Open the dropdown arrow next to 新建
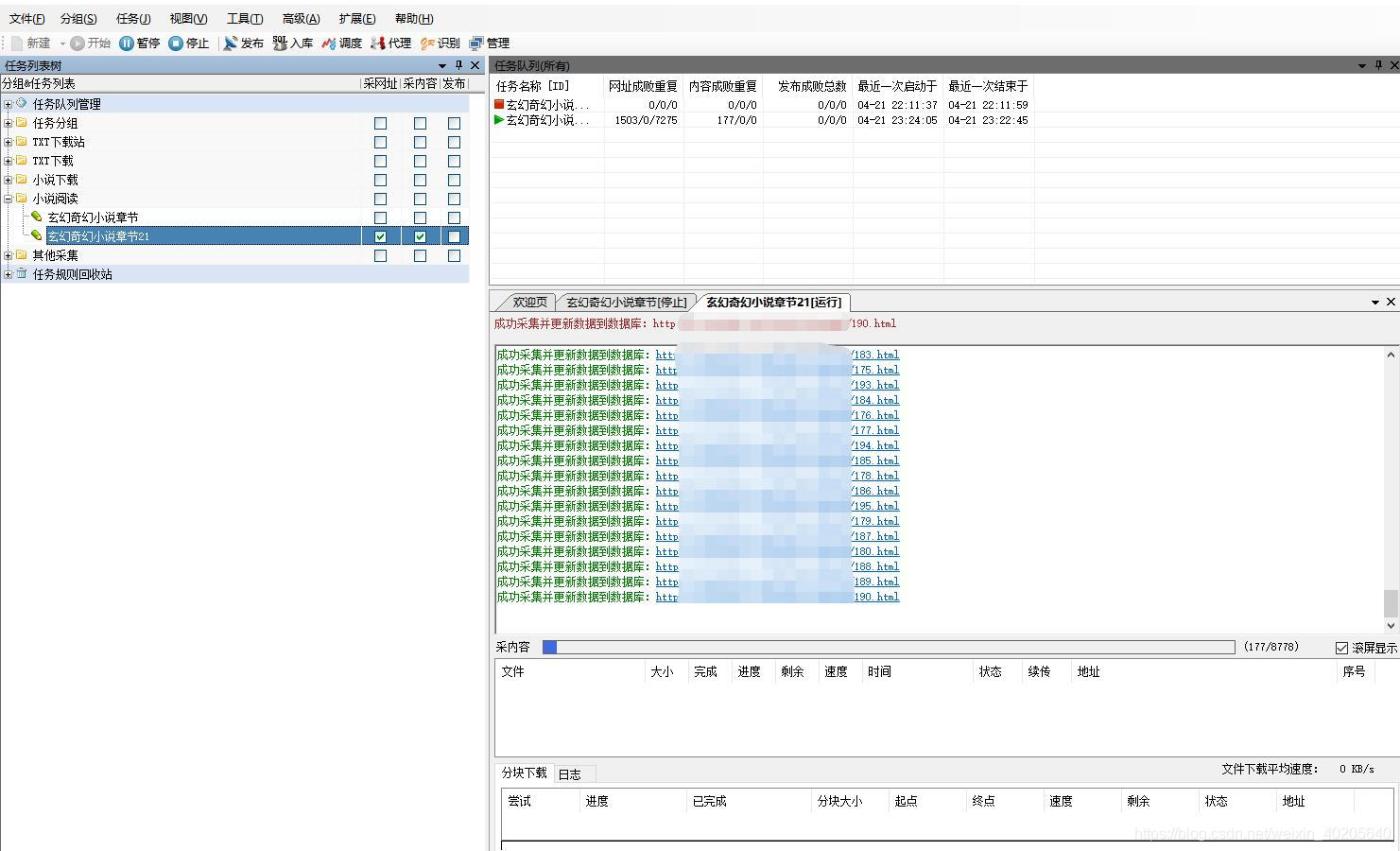The height and width of the screenshot is (851, 1400). [62, 43]
